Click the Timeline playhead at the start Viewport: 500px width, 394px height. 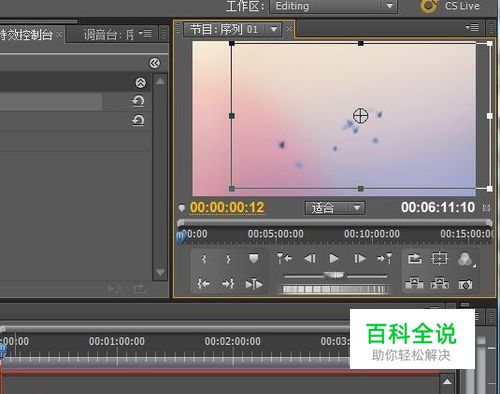tap(2, 350)
